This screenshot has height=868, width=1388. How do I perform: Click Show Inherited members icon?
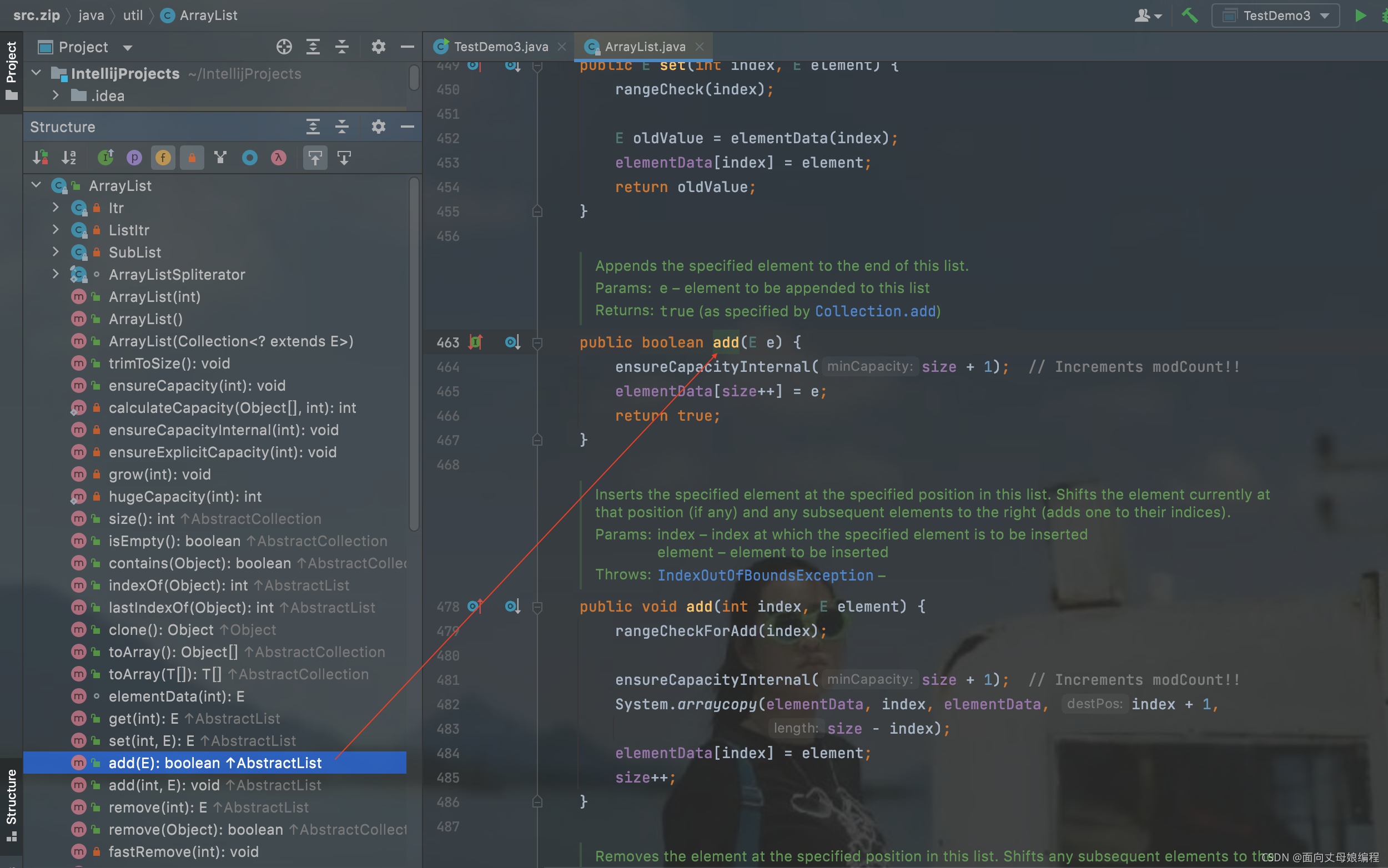click(220, 157)
